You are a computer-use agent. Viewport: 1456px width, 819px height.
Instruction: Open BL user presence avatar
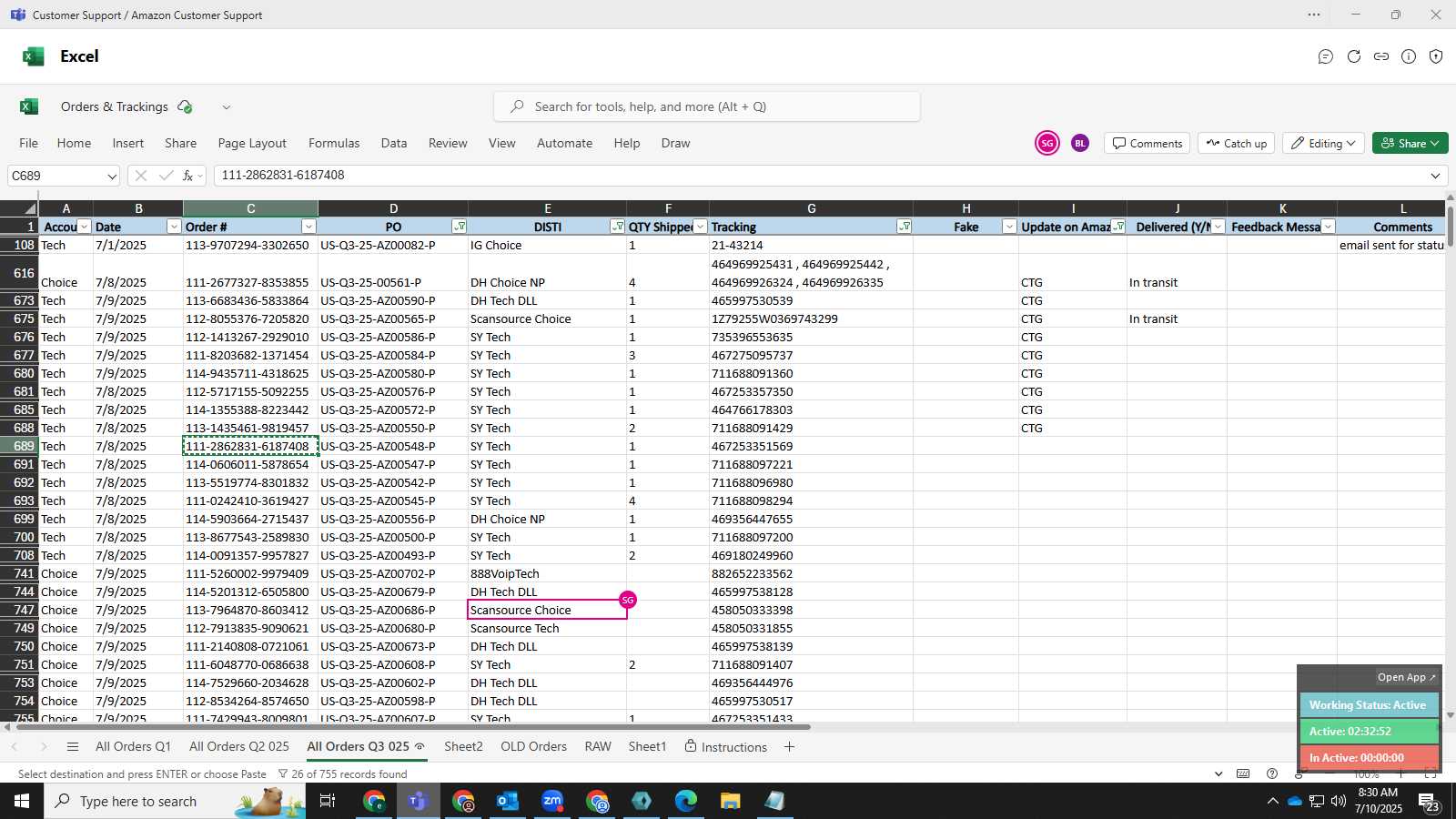pyautogui.click(x=1080, y=143)
